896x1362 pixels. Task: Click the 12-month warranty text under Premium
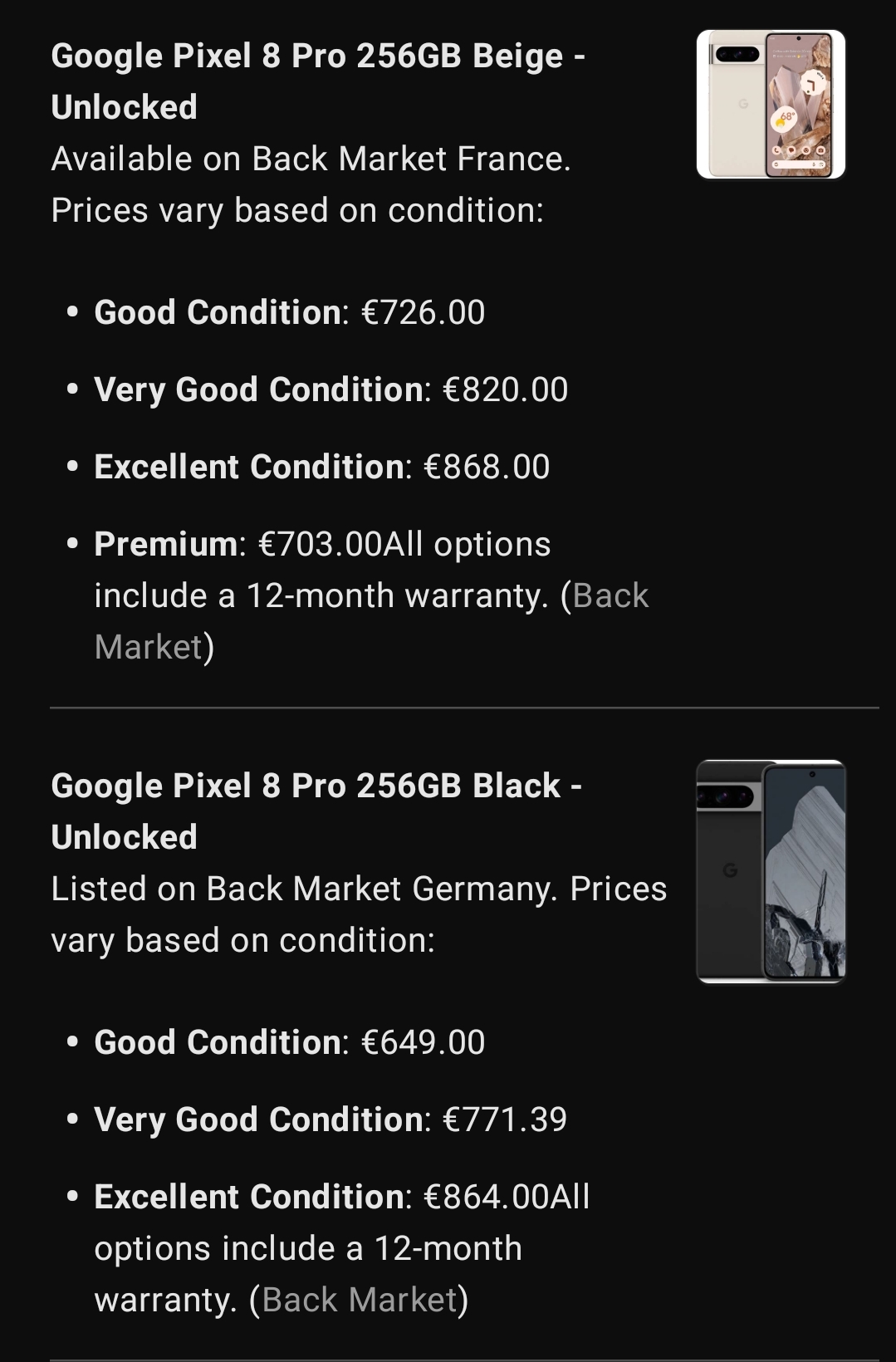pyautogui.click(x=321, y=596)
